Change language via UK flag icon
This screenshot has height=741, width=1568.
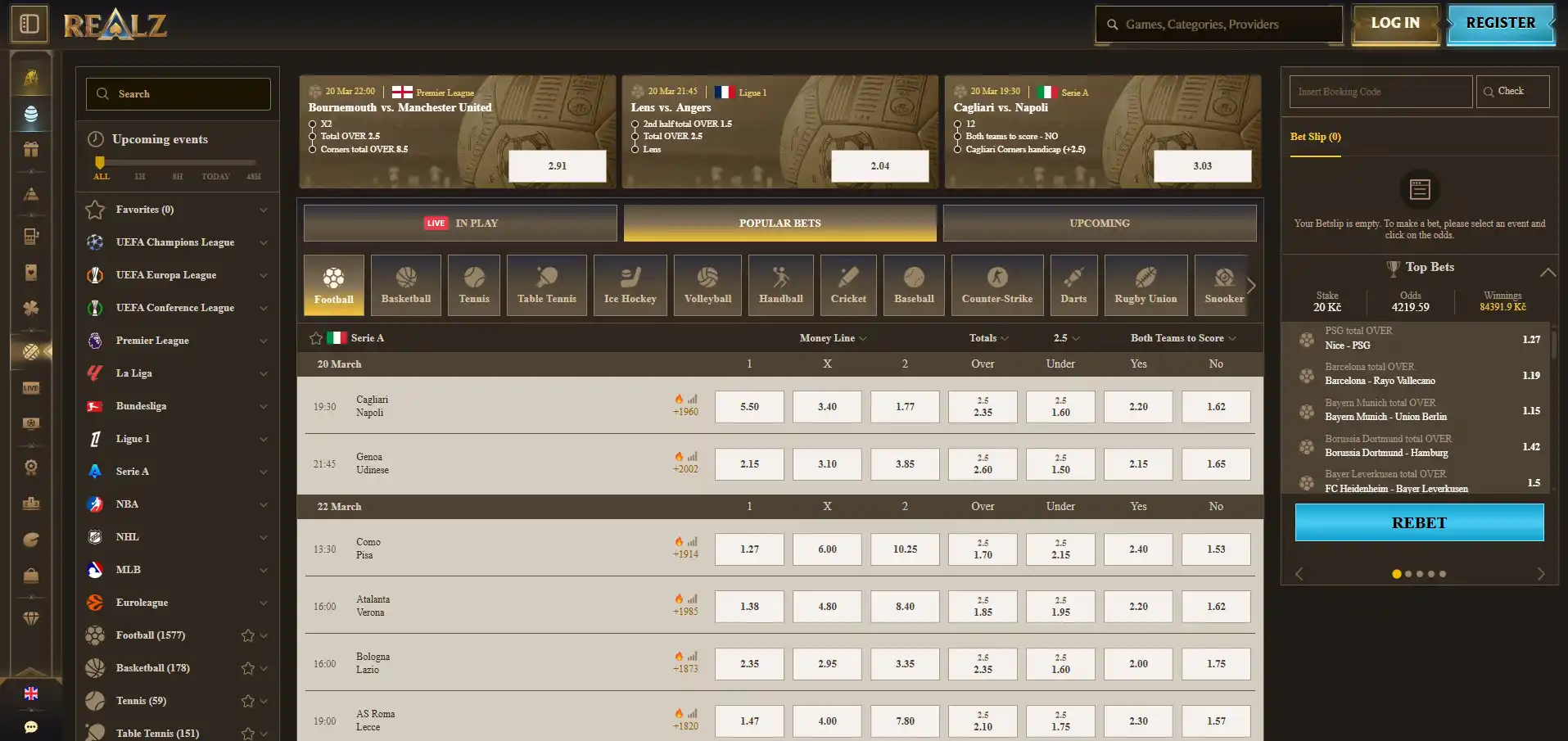tap(31, 694)
